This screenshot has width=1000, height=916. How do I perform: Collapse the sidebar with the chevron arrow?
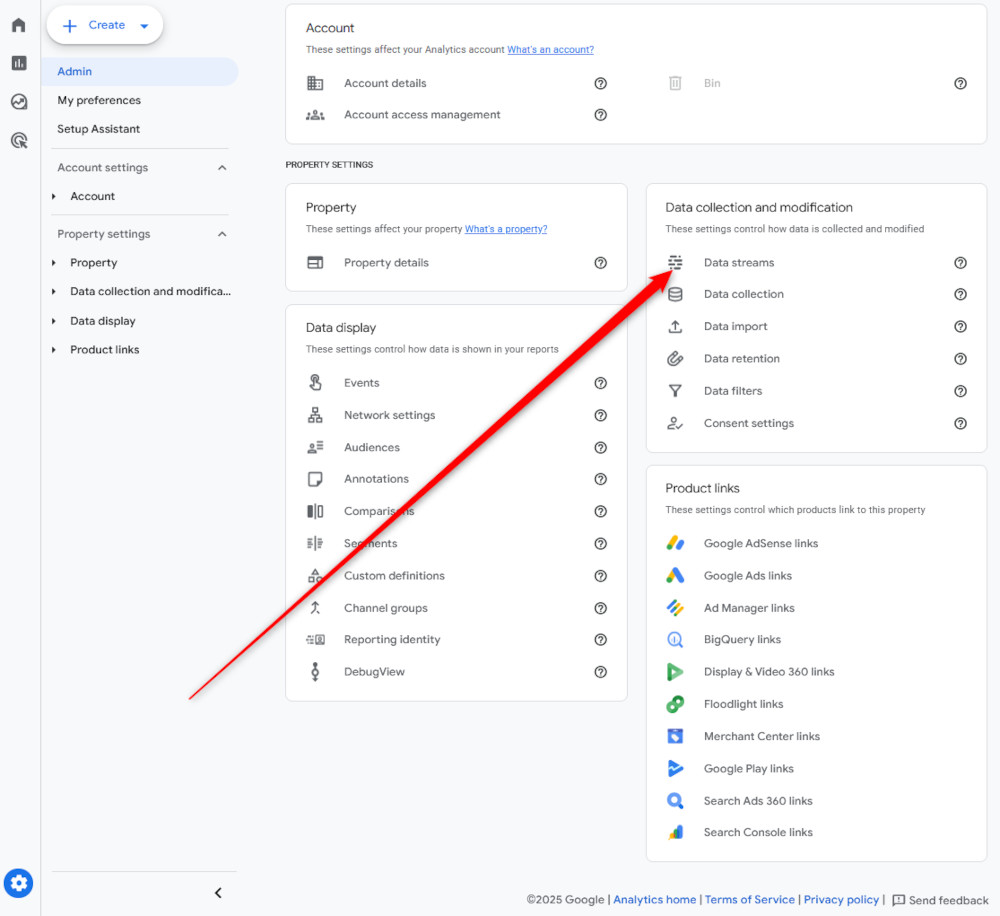[x=218, y=892]
